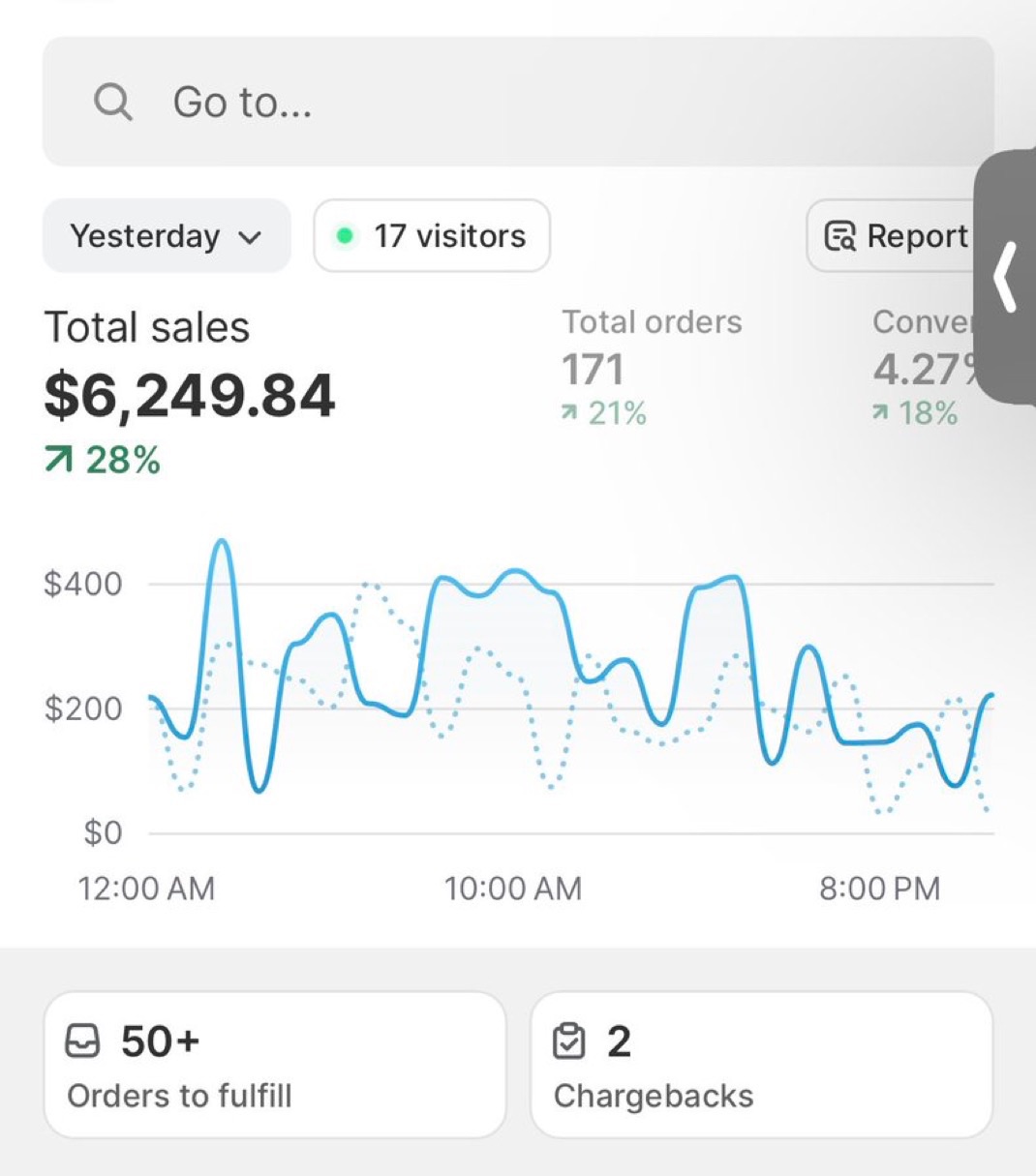
Task: Click the $400 axis label
Action: point(83,584)
